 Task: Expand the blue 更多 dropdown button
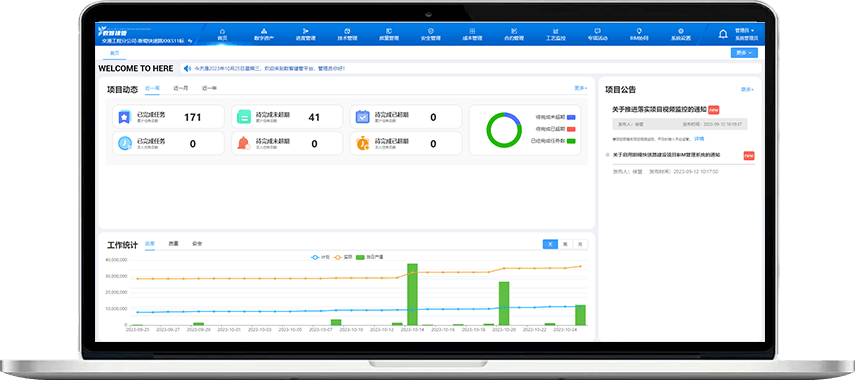pos(744,53)
